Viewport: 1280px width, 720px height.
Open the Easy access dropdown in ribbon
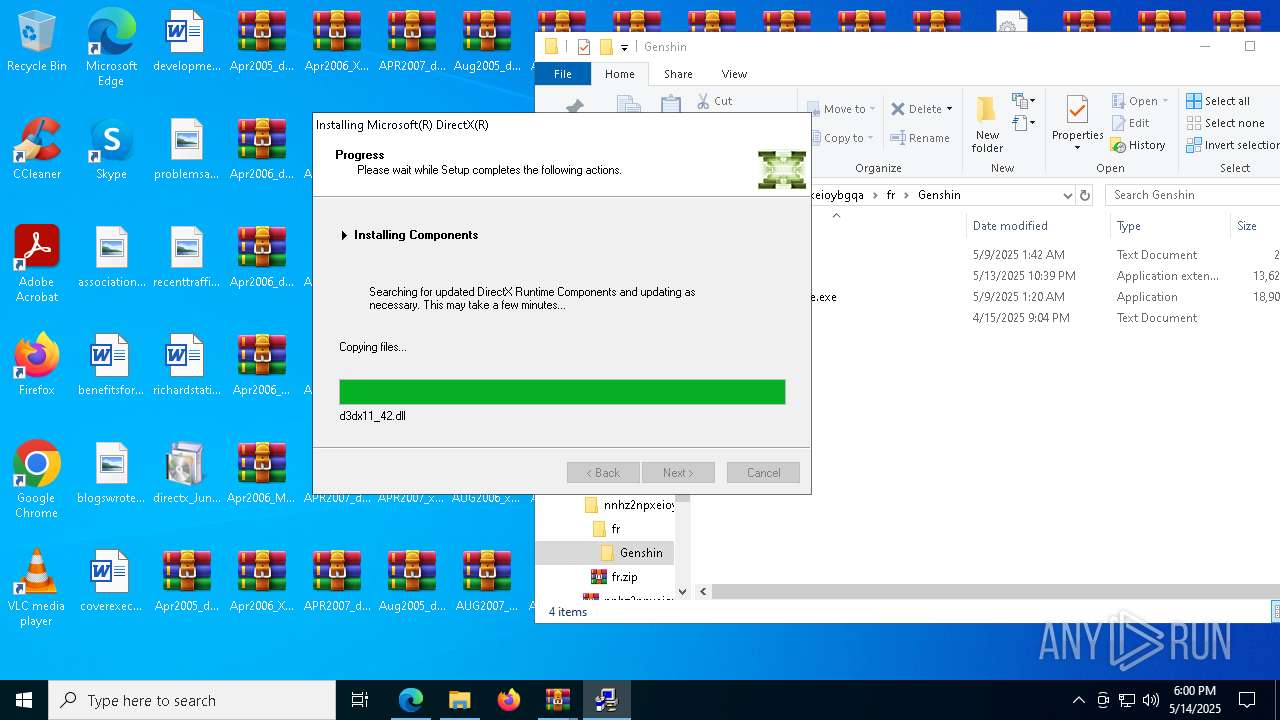[1022, 124]
